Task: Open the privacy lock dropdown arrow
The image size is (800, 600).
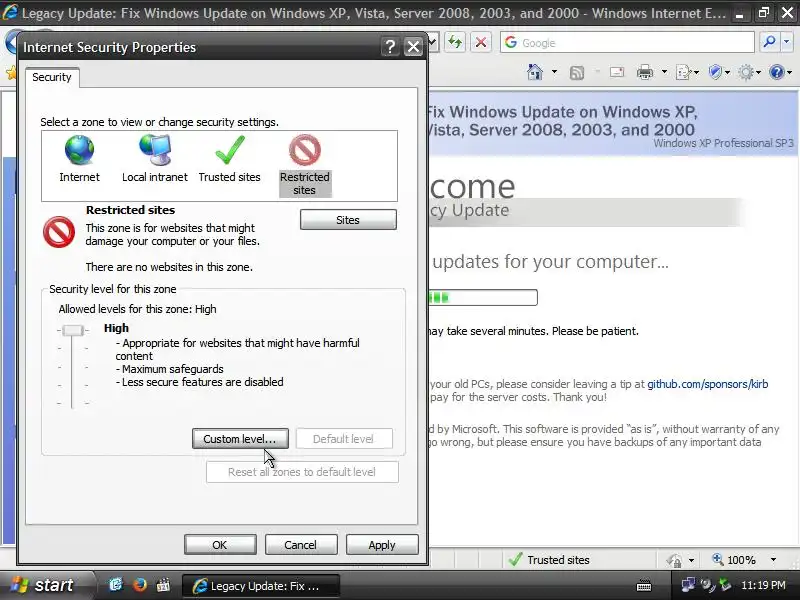Action: [x=691, y=560]
